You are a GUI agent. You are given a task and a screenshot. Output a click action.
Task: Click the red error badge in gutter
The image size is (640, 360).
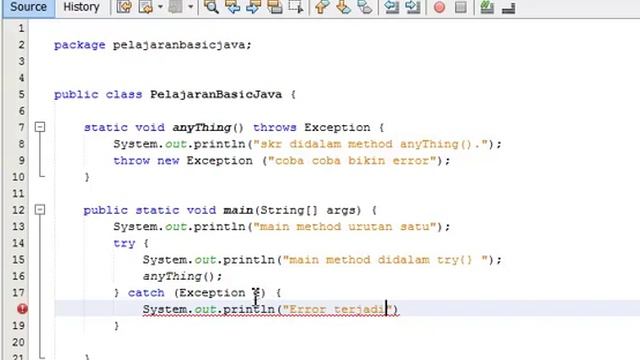(x=22, y=309)
